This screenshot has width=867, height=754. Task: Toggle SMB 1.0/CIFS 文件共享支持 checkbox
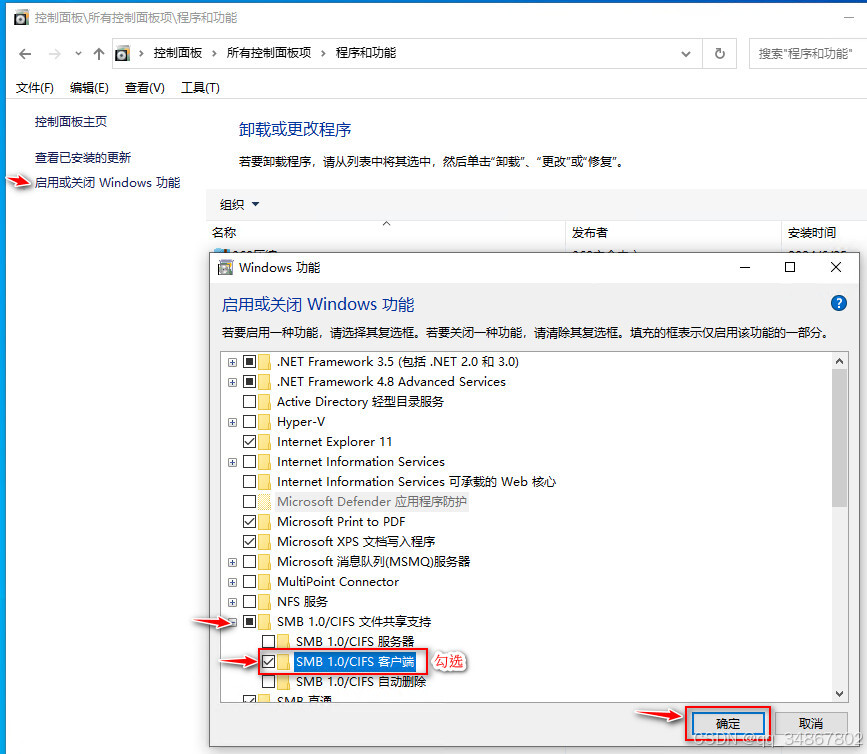coord(249,621)
